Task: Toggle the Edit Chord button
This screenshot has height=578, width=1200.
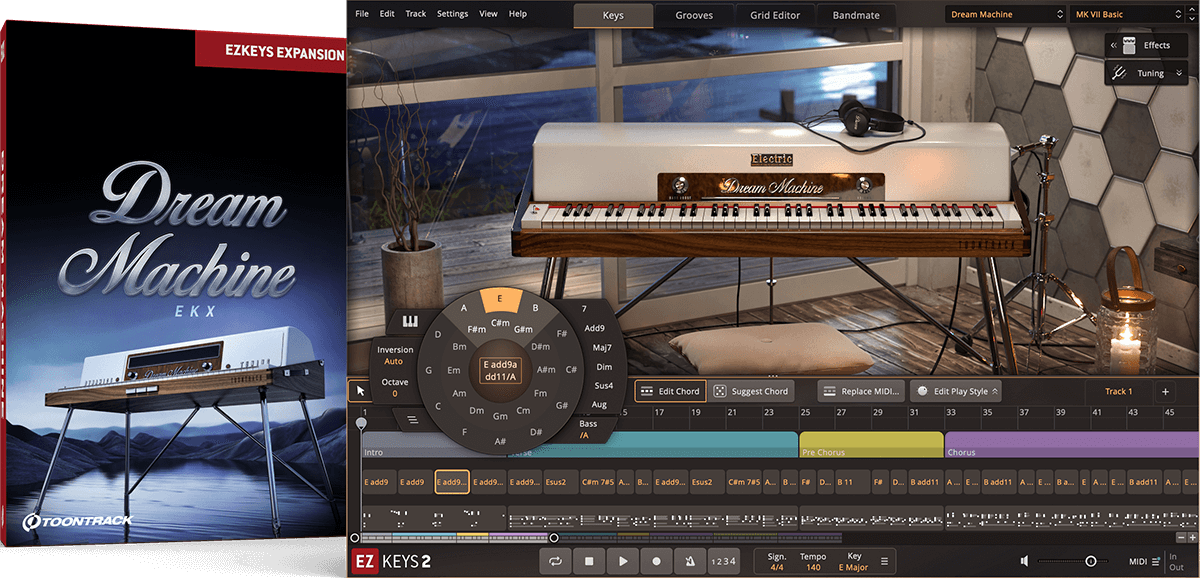Action: [x=670, y=391]
